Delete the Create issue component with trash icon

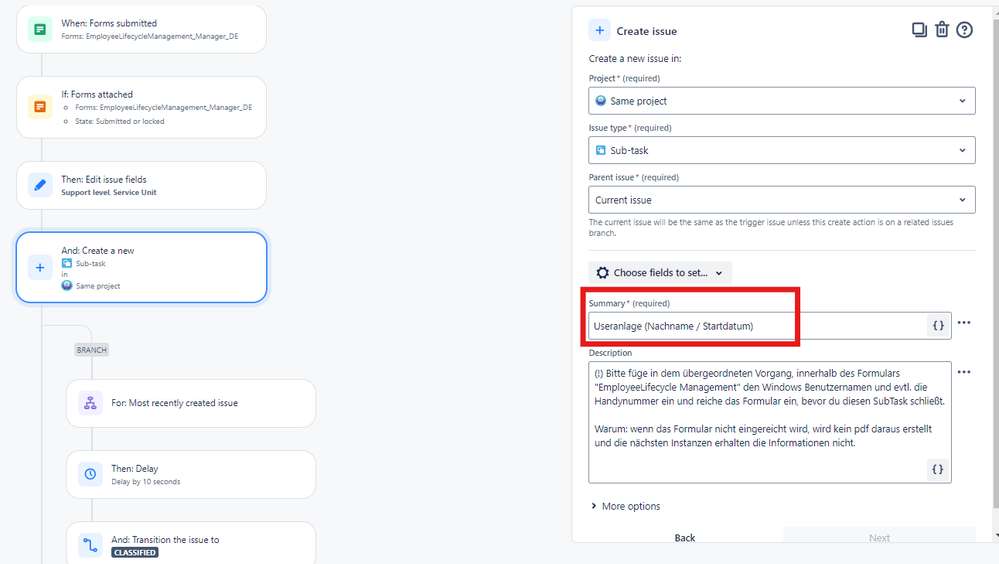click(x=942, y=30)
